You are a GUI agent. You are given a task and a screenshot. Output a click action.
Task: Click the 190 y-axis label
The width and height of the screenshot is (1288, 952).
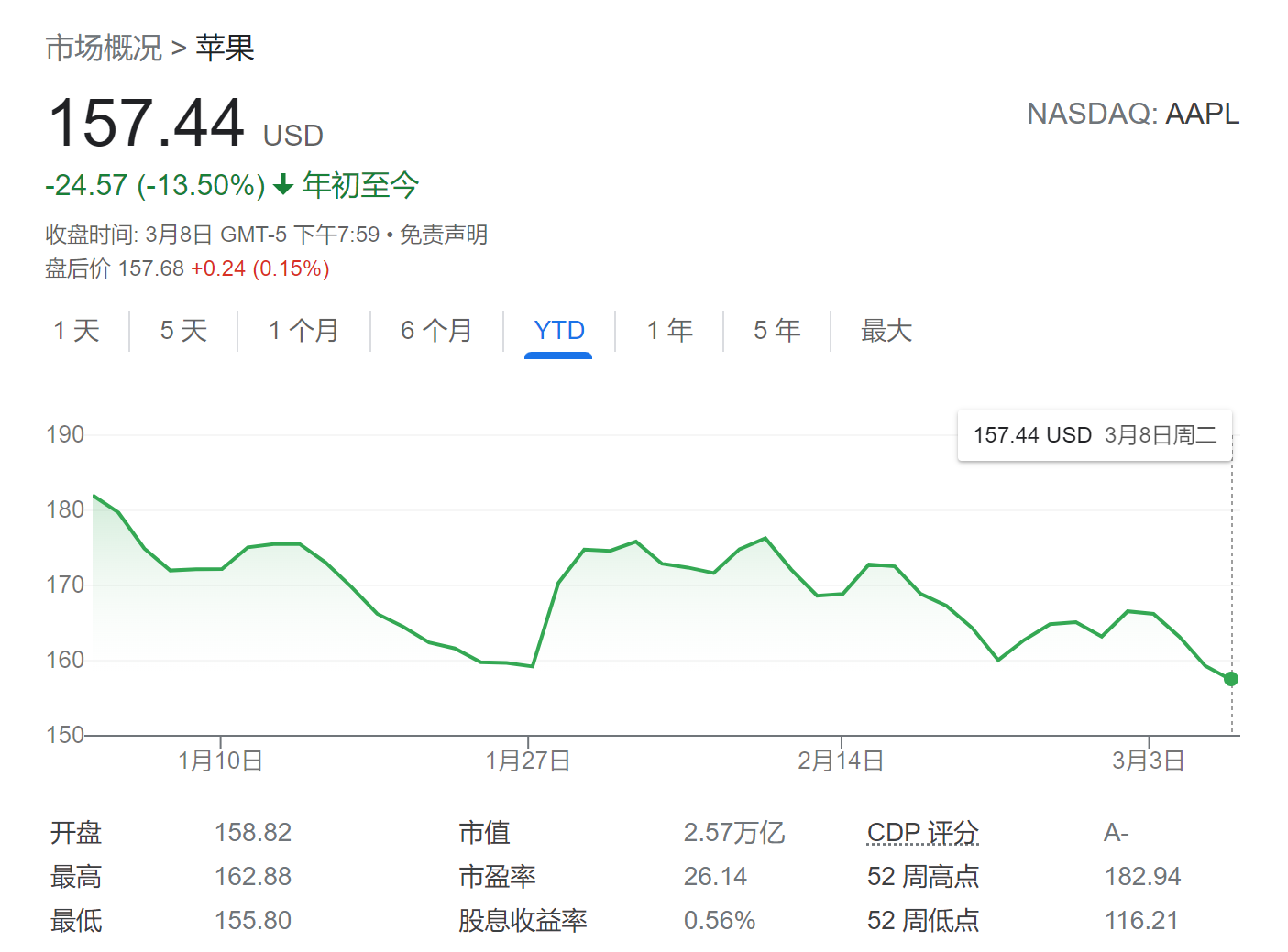65,434
